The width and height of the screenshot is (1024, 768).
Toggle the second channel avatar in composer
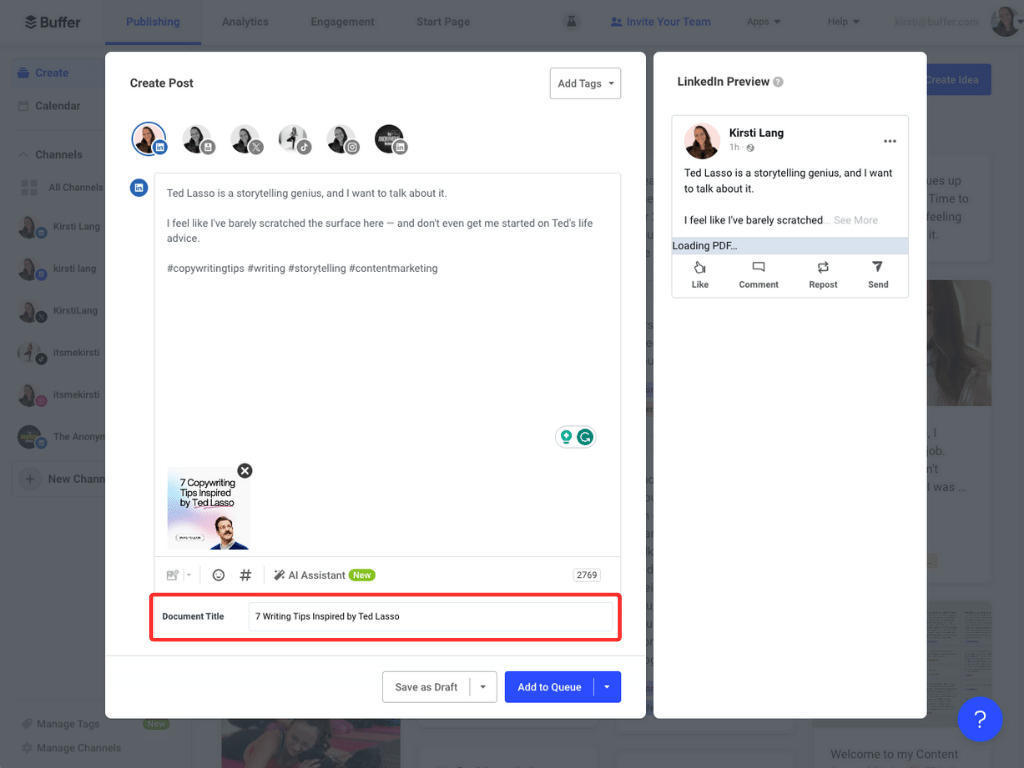click(197, 139)
